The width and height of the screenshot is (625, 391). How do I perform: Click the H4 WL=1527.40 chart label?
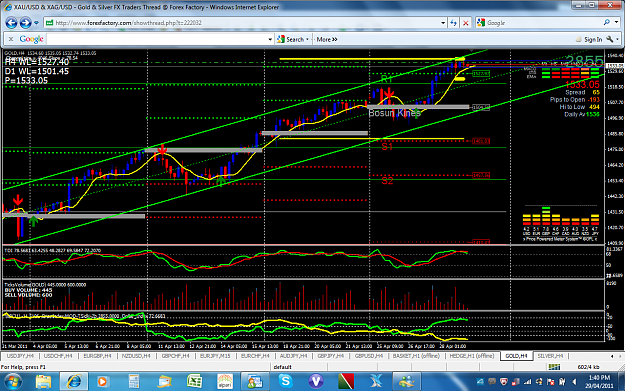pos(37,62)
